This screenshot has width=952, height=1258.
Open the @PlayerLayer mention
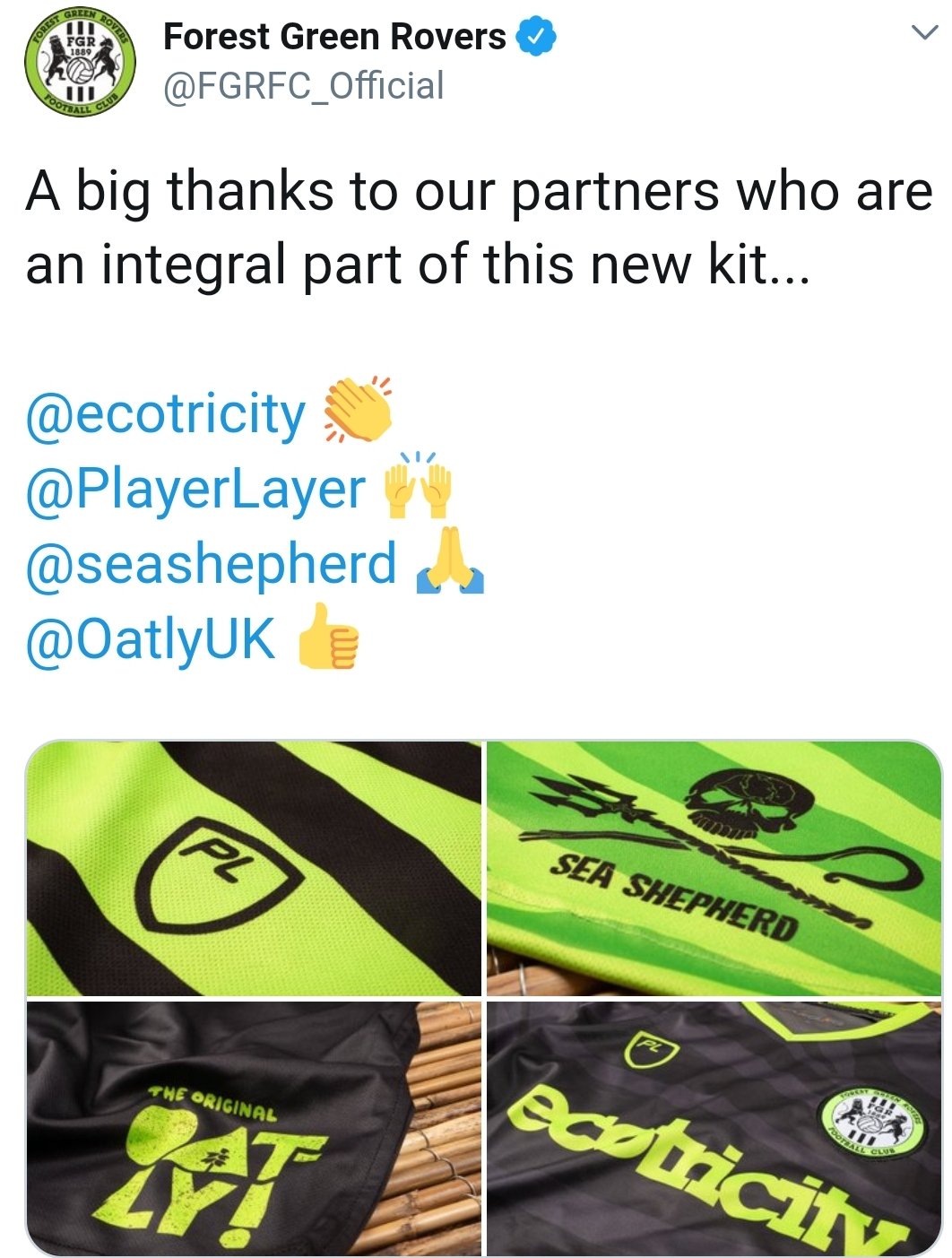195,490
